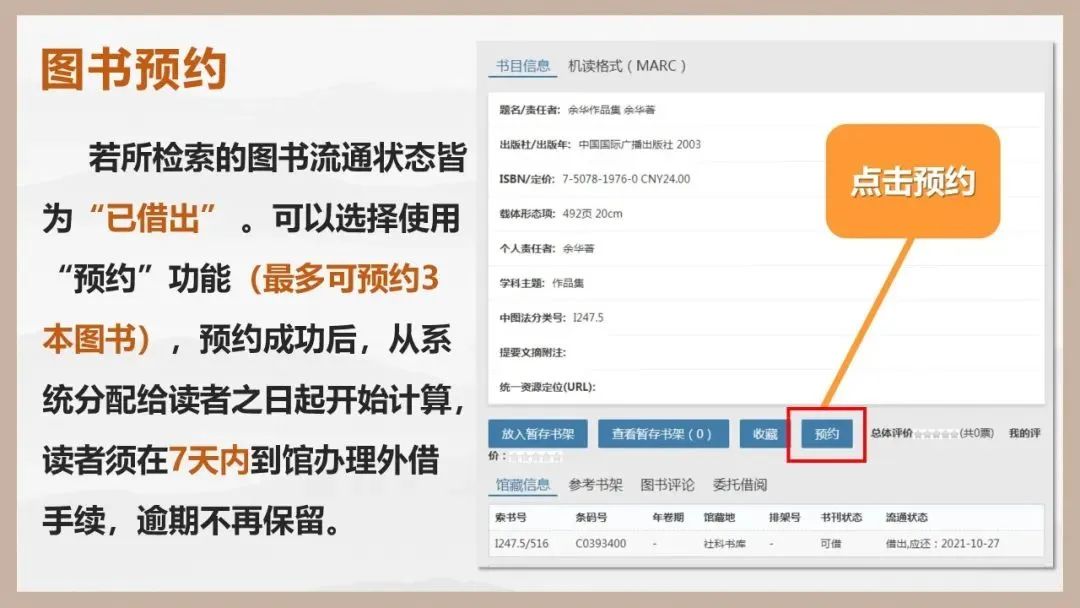The image size is (1080, 608).
Task: Open the 图书评论 tab
Action: coord(667,485)
